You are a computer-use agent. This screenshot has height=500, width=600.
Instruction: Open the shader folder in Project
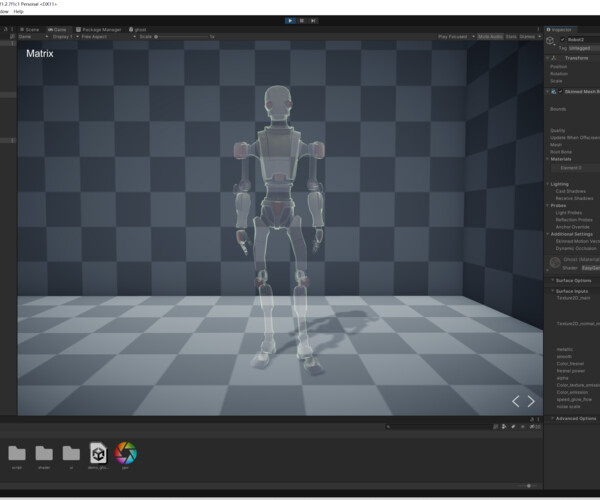coord(44,456)
